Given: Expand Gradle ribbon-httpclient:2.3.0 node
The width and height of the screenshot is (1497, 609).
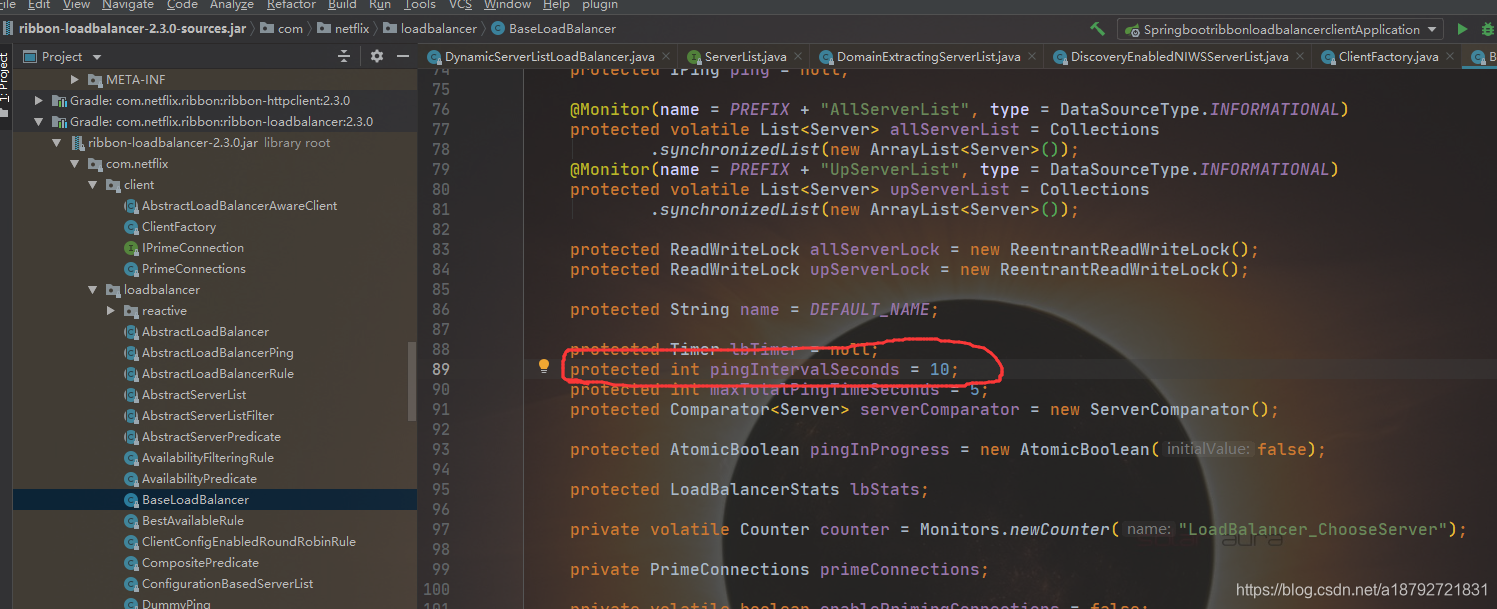Looking at the screenshot, I should 38,100.
